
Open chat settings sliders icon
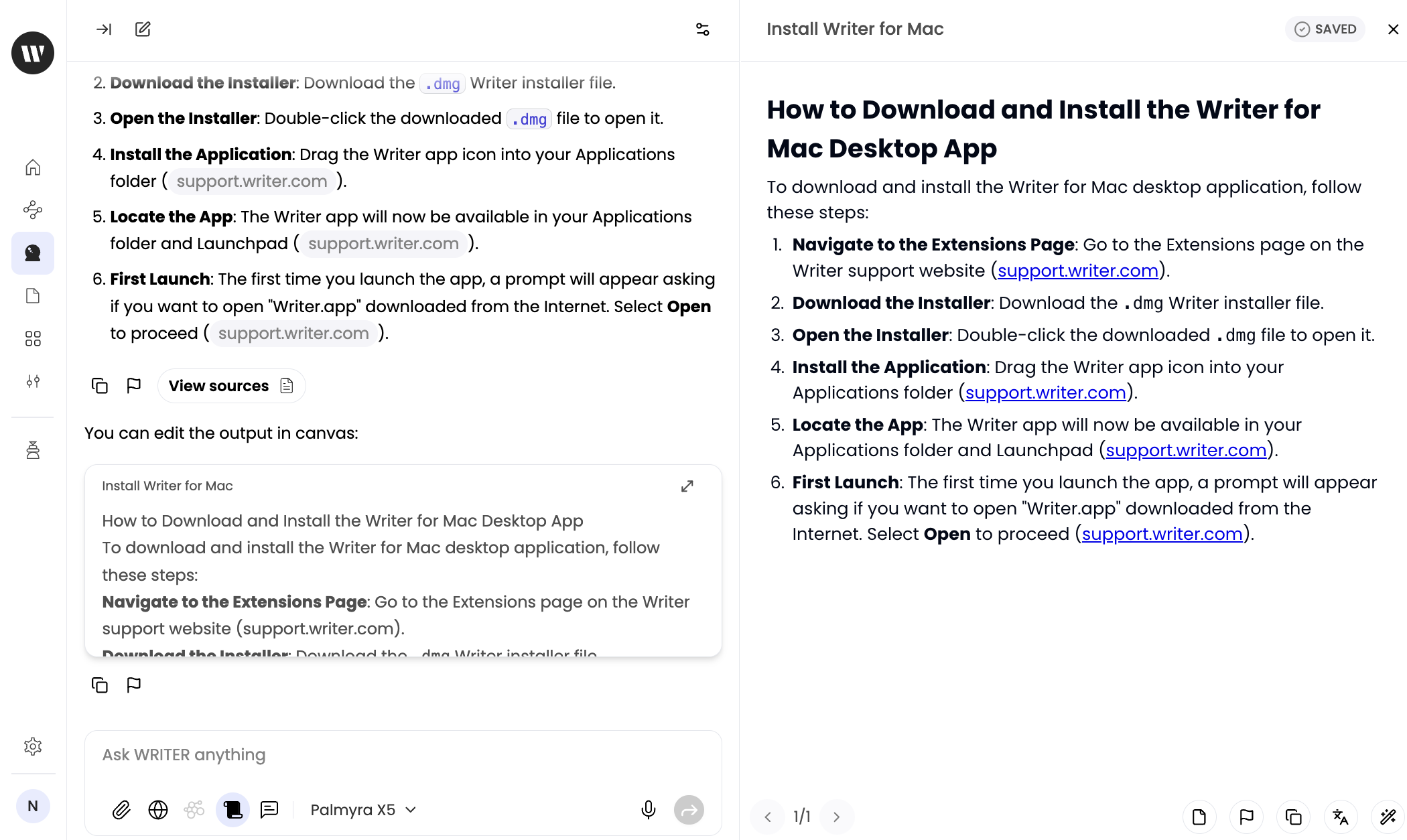tap(702, 29)
